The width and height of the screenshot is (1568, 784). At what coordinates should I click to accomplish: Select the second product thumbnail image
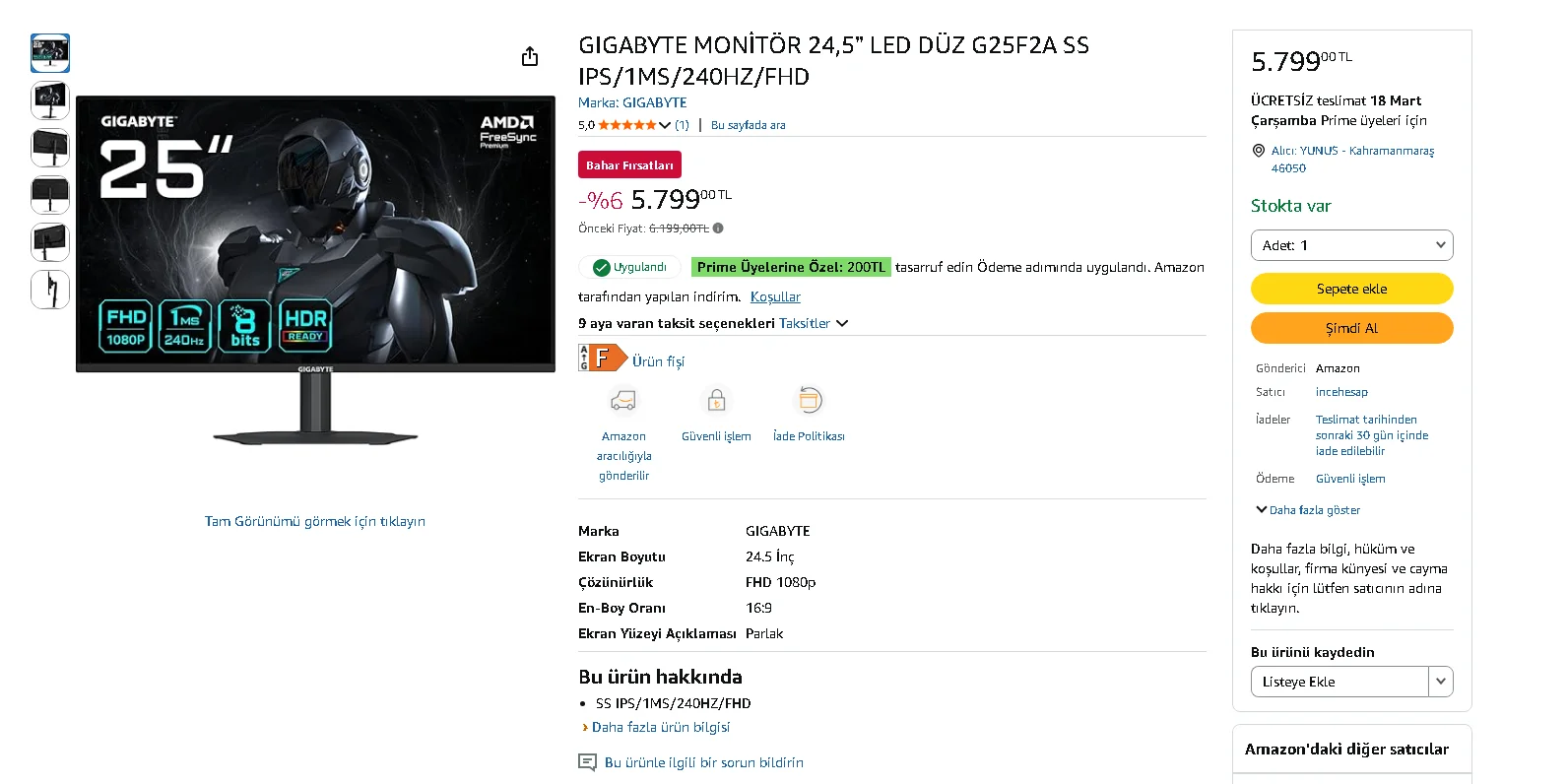50,99
